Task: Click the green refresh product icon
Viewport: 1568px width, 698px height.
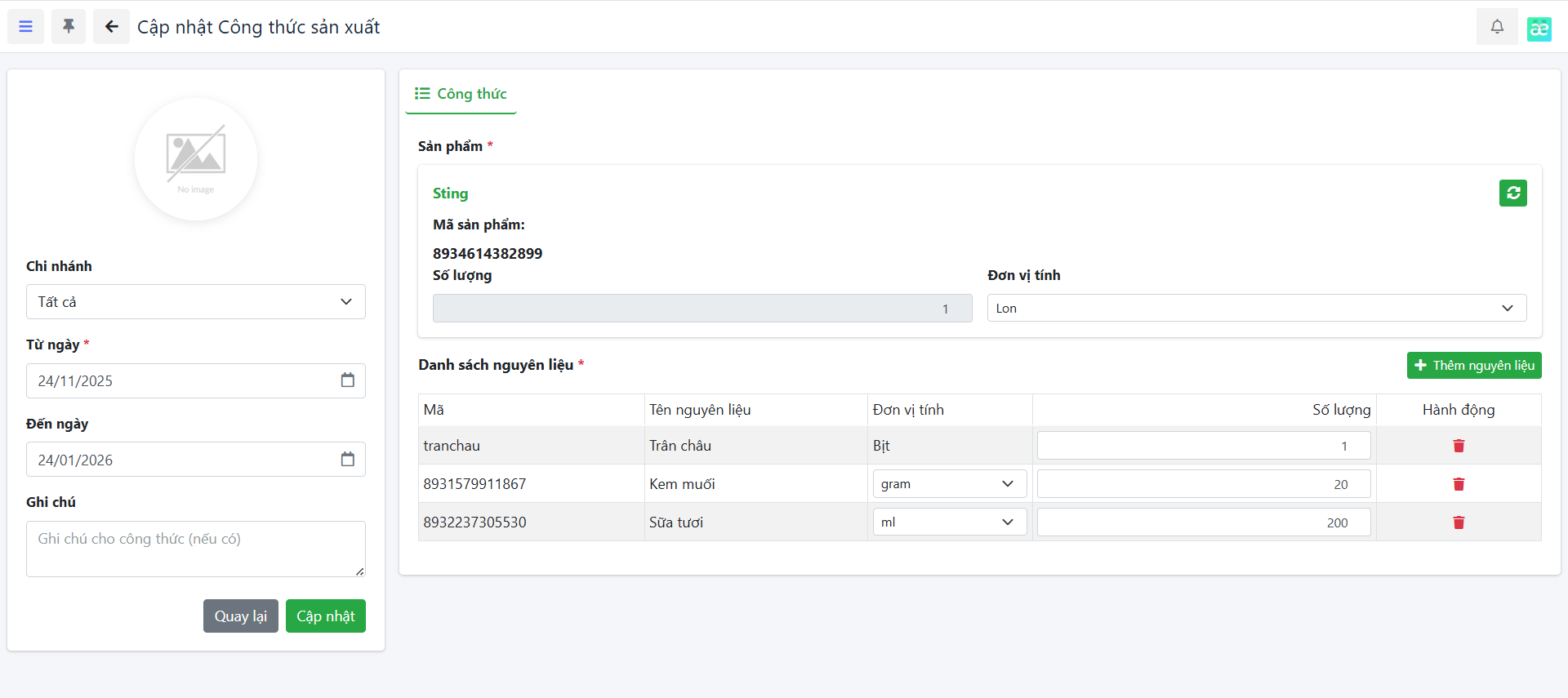Action: click(x=1512, y=193)
